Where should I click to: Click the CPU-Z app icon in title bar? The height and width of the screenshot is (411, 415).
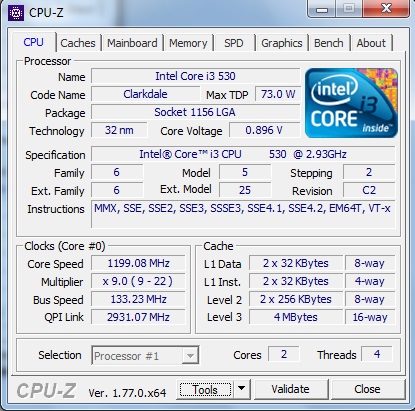[x=16, y=13]
